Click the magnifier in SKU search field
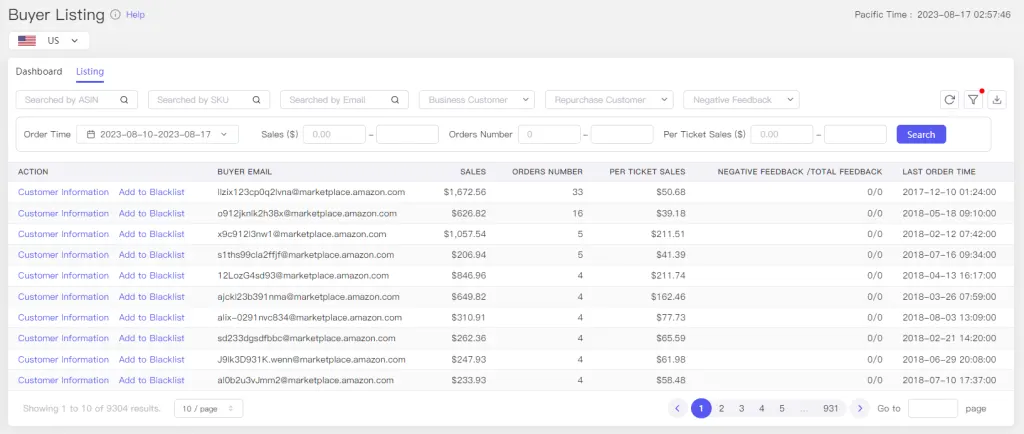1024x434 pixels. pyautogui.click(x=257, y=100)
